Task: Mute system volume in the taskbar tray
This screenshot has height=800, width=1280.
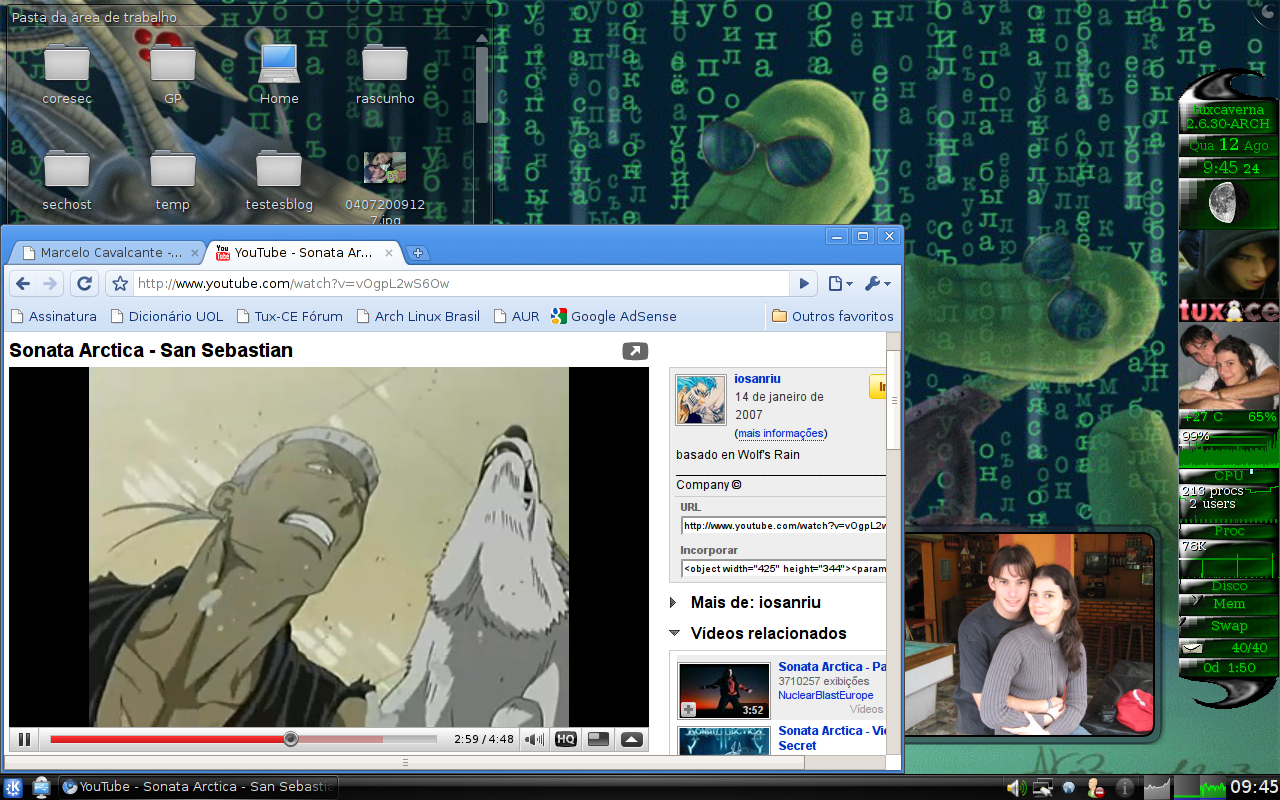Action: pyautogui.click(x=1016, y=787)
